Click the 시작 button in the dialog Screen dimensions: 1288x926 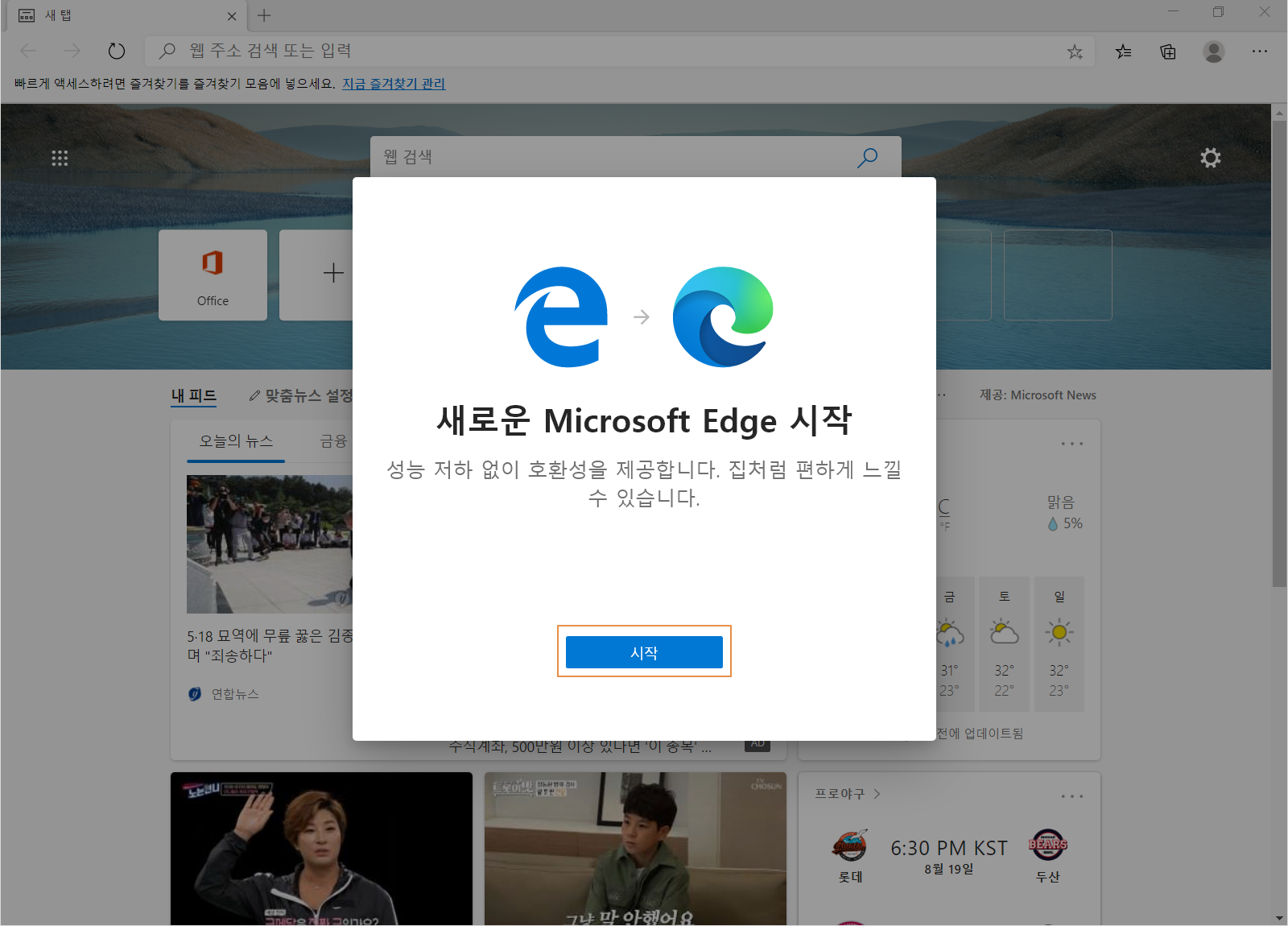pos(644,652)
